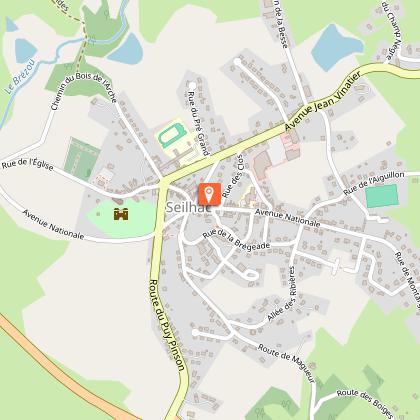Click the Avenue Jean Vinatier label

(323, 101)
